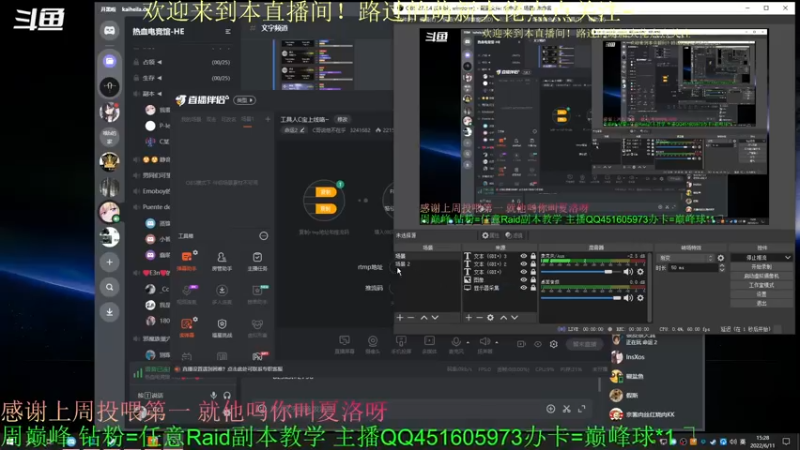Open 主播任务 tool in the toolbox
This screenshot has width=800, height=450.
[257, 261]
